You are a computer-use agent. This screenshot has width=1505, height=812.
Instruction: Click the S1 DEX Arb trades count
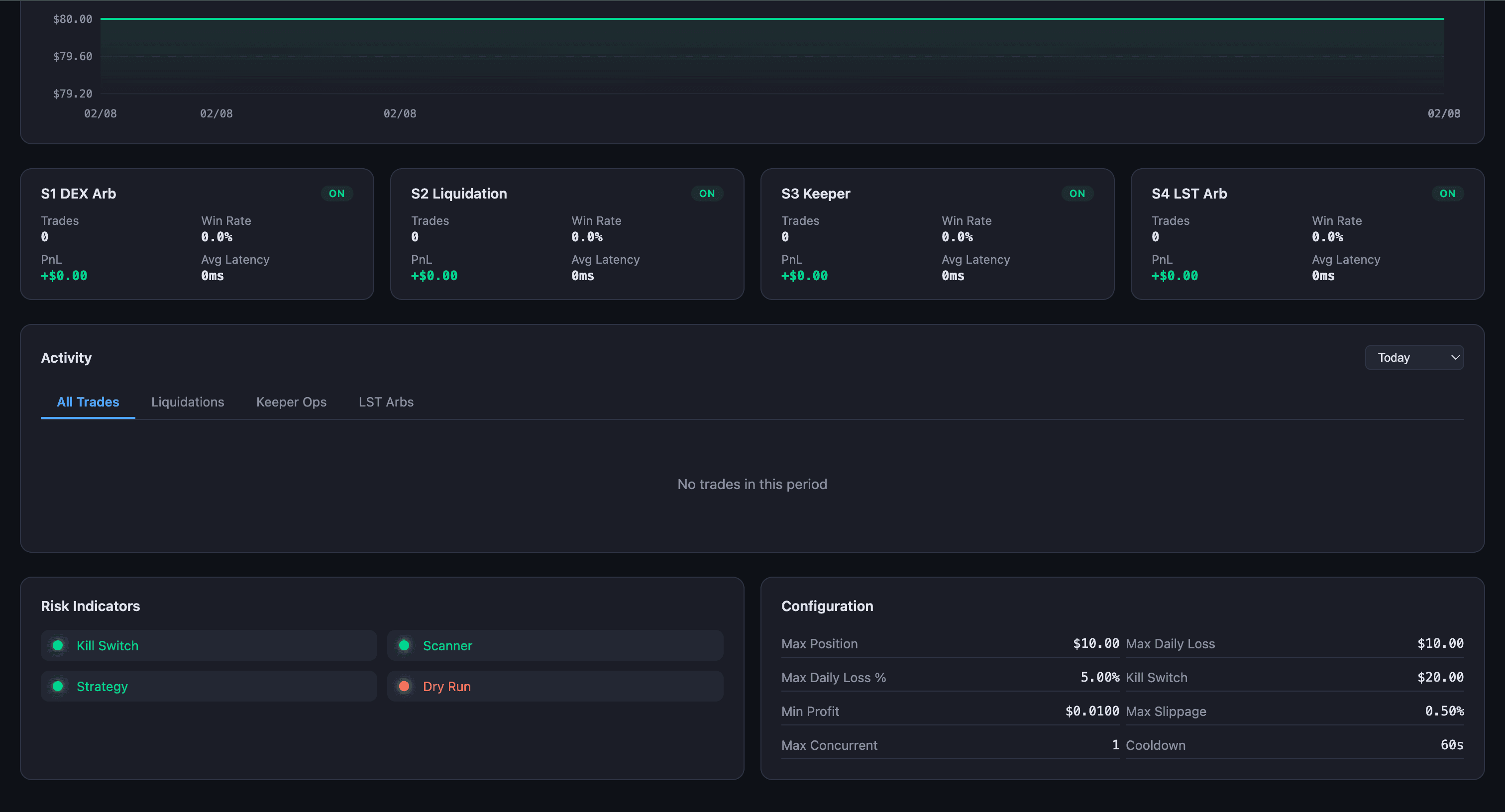coord(44,237)
